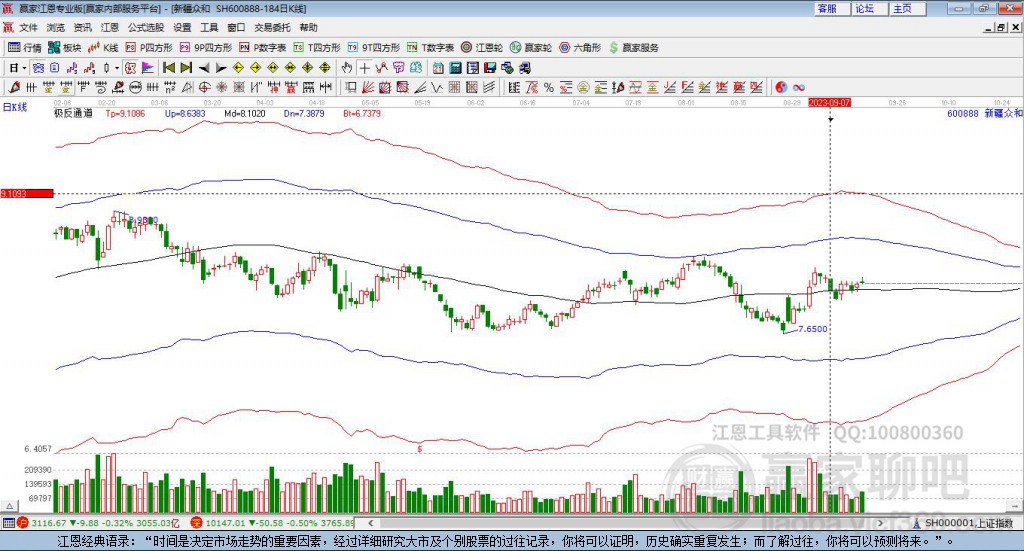Open the 资讯 menu
1024x551 pixels.
point(82,27)
